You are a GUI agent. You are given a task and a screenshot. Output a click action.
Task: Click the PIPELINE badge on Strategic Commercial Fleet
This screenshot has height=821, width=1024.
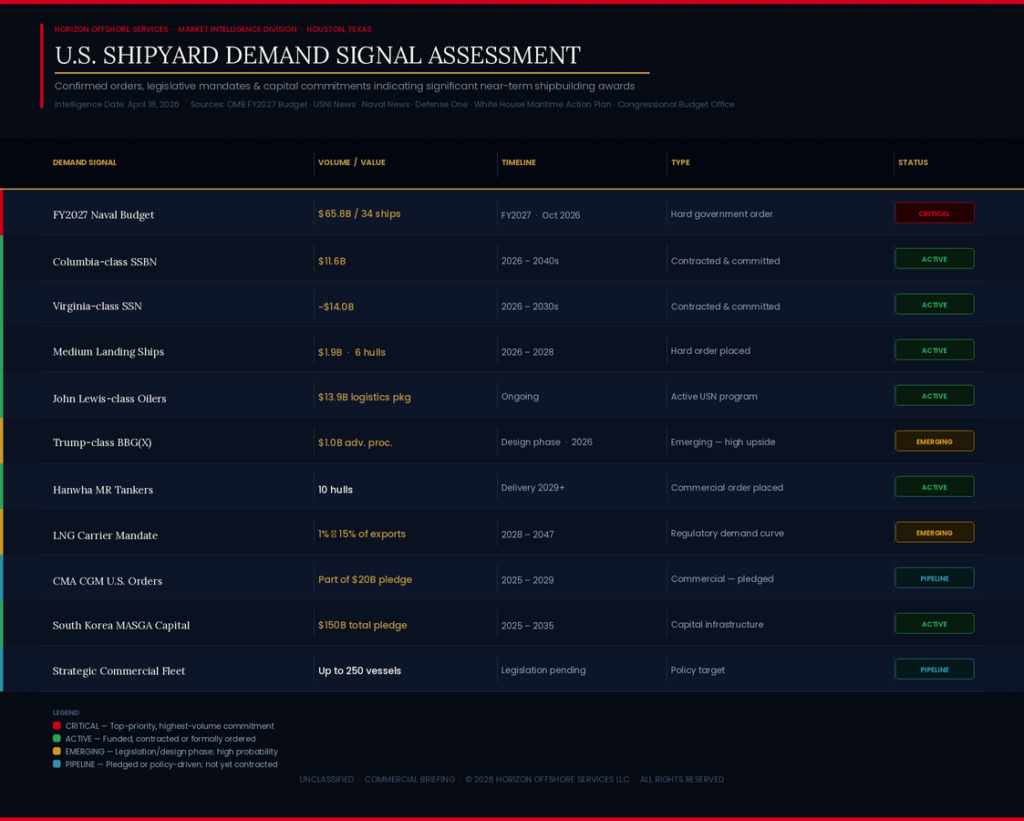click(934, 669)
